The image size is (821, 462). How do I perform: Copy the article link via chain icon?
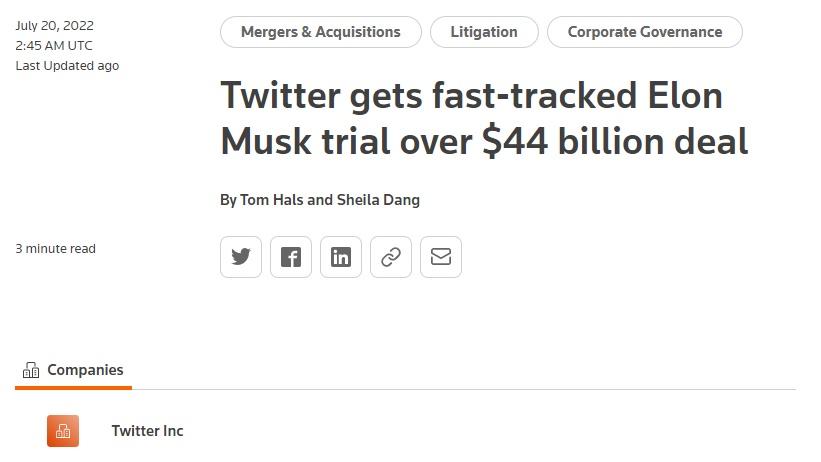391,257
